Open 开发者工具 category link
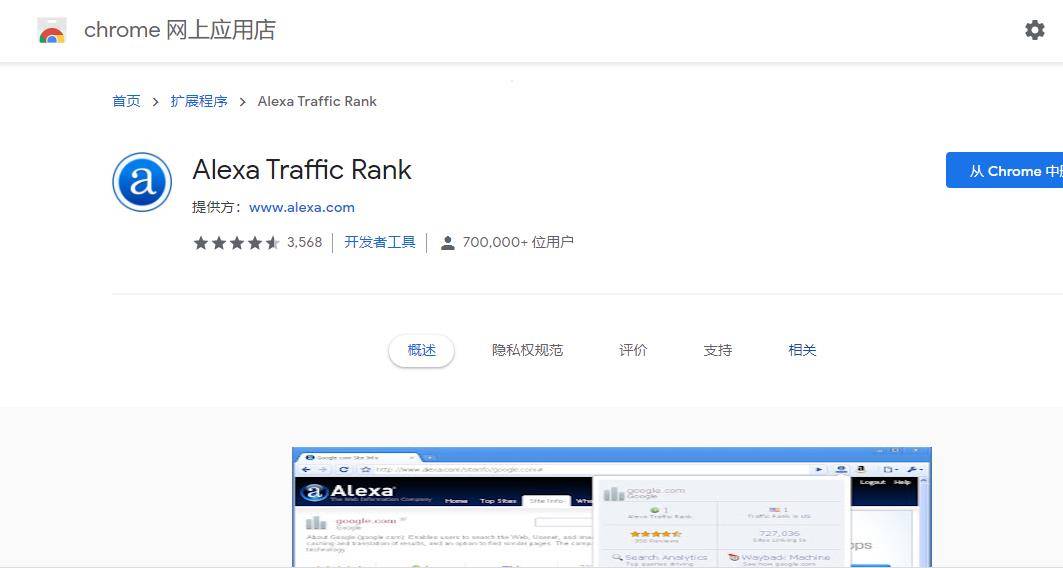The height and width of the screenshot is (568, 1063). click(380, 242)
